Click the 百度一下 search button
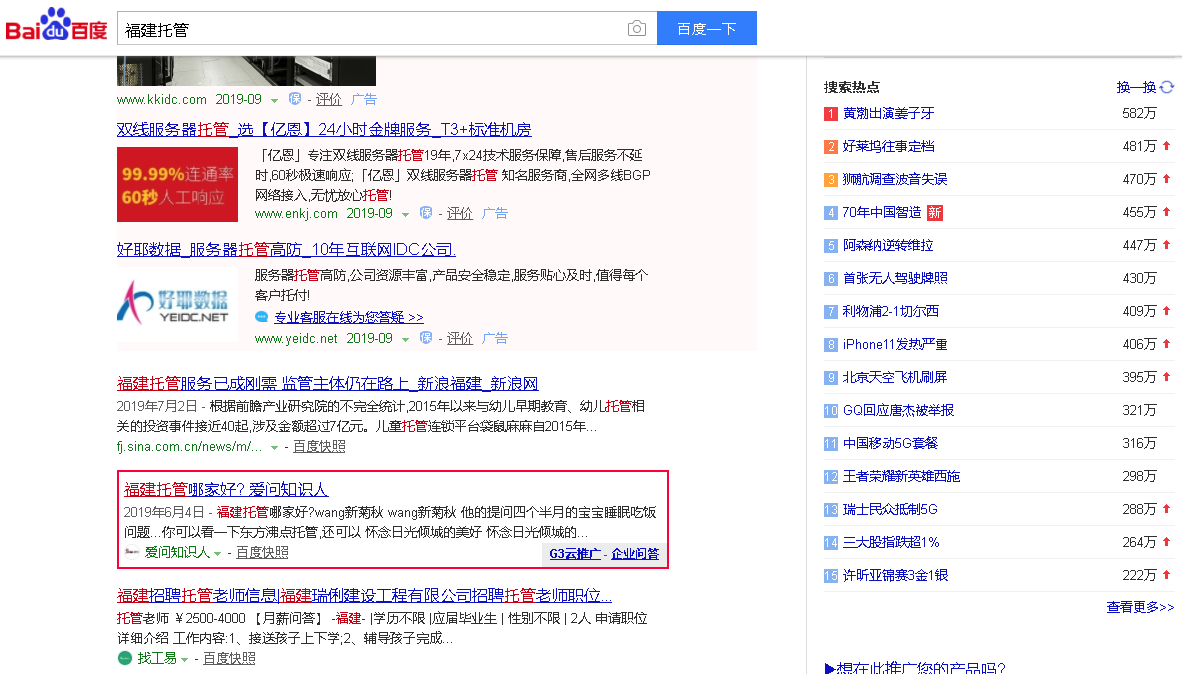The image size is (1182, 674). pos(706,29)
